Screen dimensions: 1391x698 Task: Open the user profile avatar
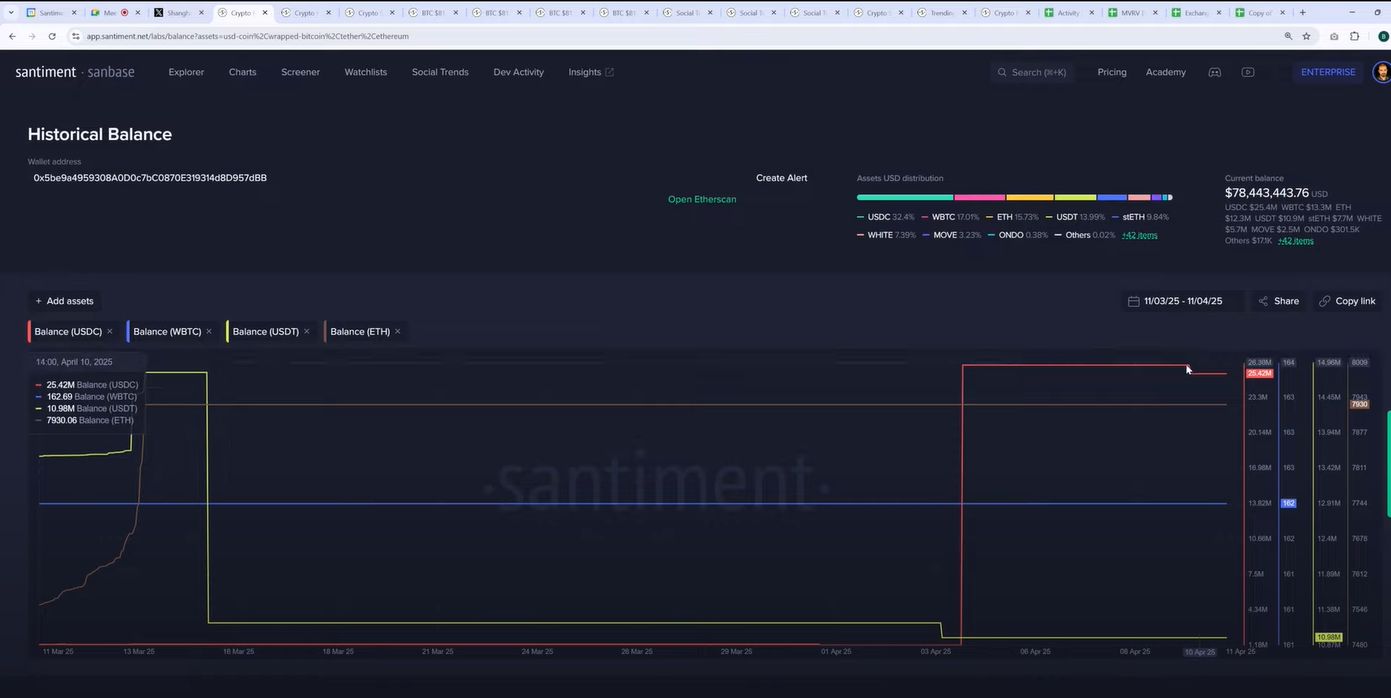[1381, 72]
